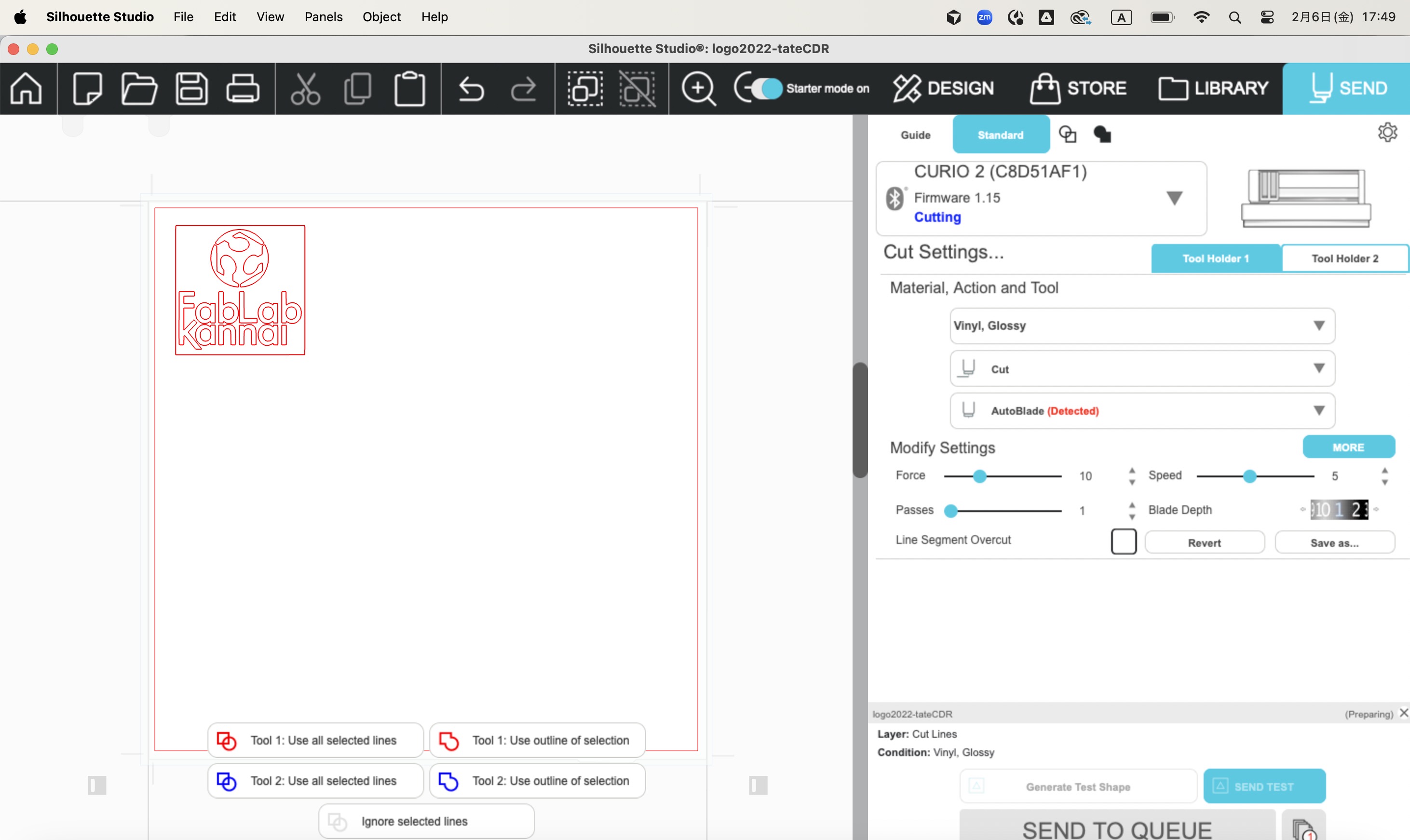The height and width of the screenshot is (840, 1410).
Task: Open the send panel settings gear
Action: [1387, 133]
